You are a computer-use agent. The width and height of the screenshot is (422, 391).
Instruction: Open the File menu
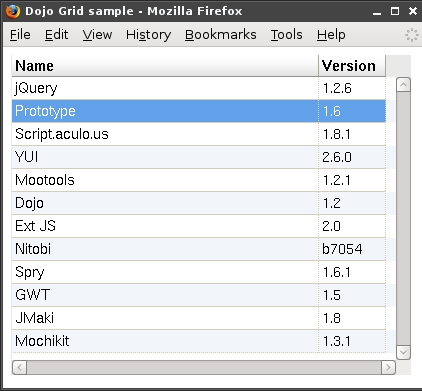pos(20,35)
